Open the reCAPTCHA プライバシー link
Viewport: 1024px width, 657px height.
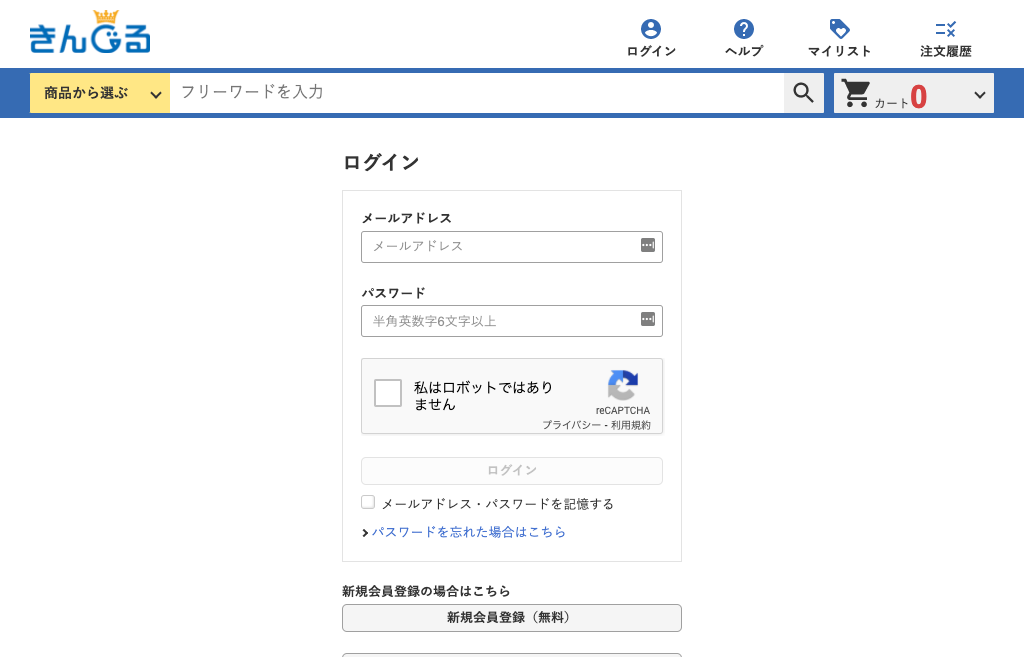571,425
